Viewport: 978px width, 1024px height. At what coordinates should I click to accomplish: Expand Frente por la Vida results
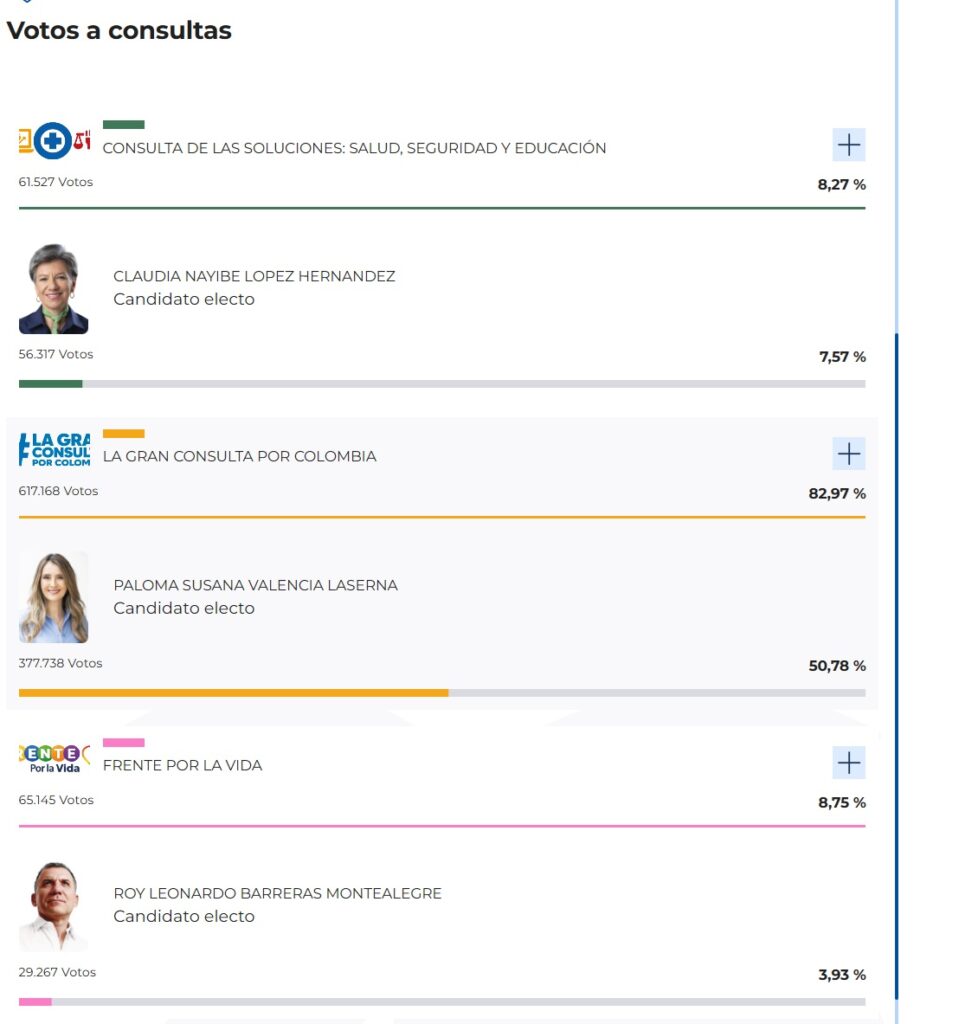click(x=848, y=762)
